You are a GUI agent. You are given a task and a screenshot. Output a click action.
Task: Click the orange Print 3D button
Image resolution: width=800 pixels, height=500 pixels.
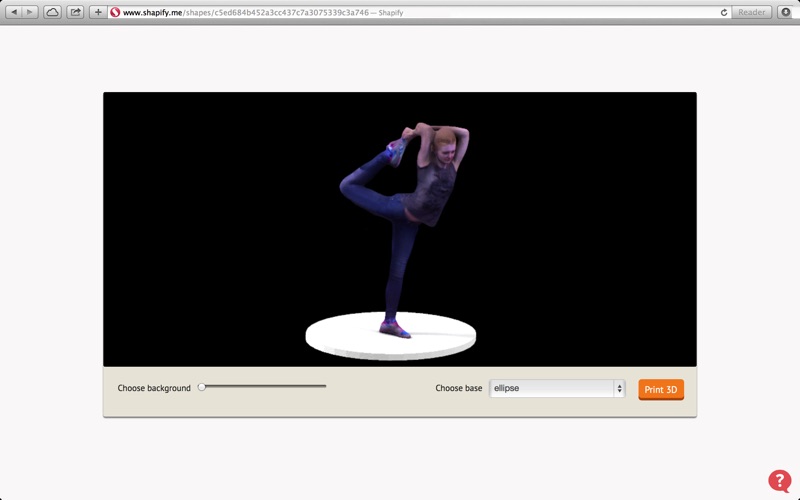(661, 390)
